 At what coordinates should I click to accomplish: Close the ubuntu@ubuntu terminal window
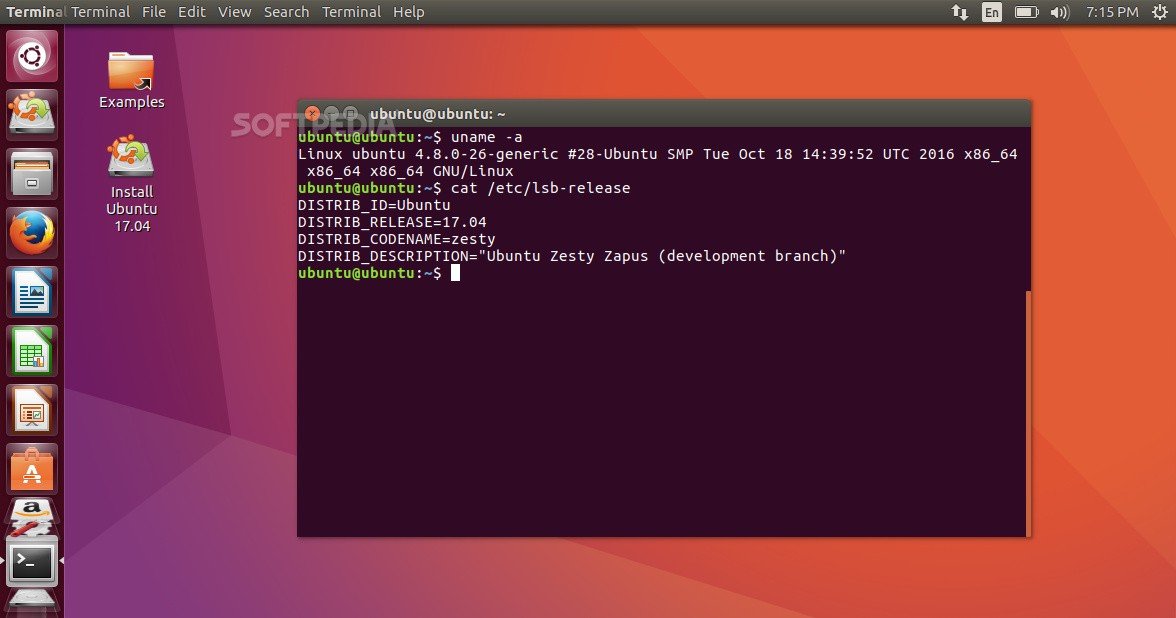[x=313, y=114]
